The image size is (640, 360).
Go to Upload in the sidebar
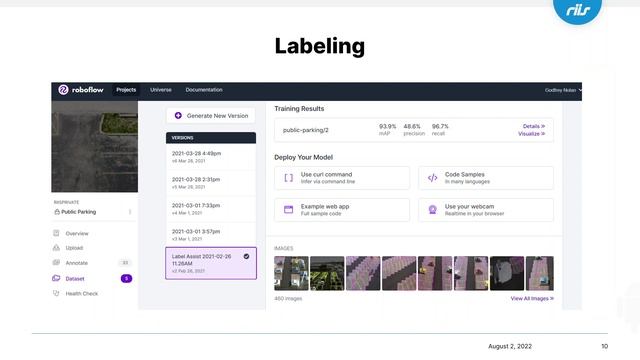pos(74,248)
